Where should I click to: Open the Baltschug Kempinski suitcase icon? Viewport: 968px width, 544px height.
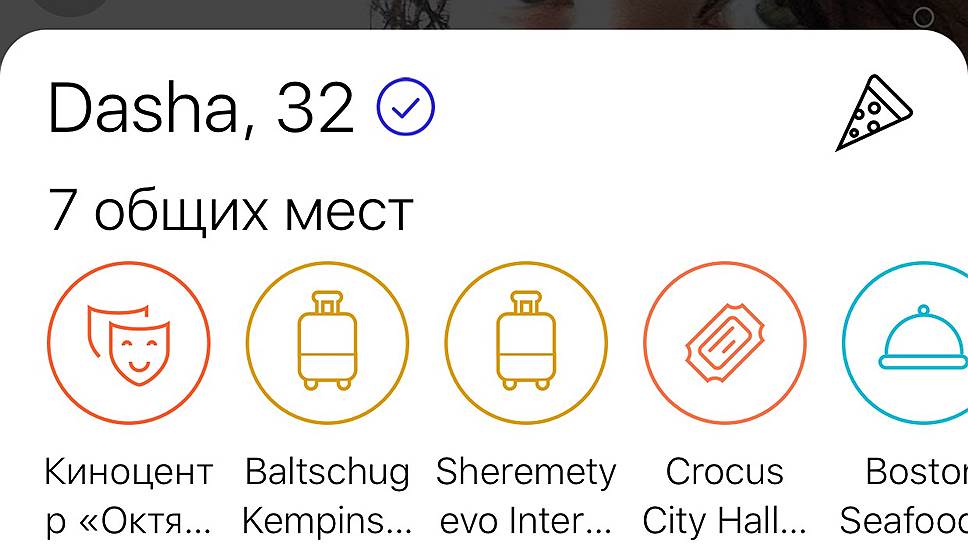click(327, 343)
